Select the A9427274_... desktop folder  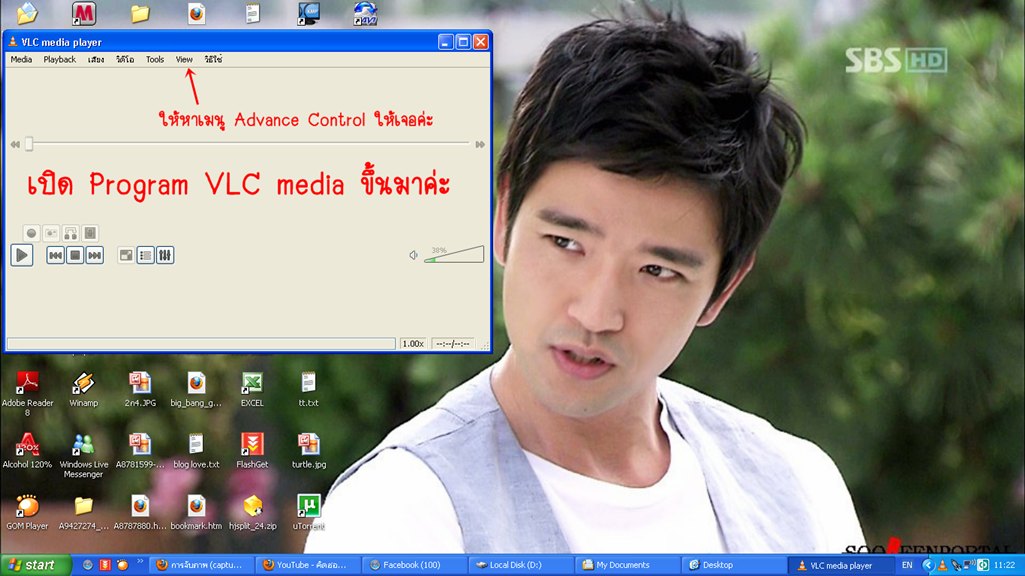click(84, 513)
